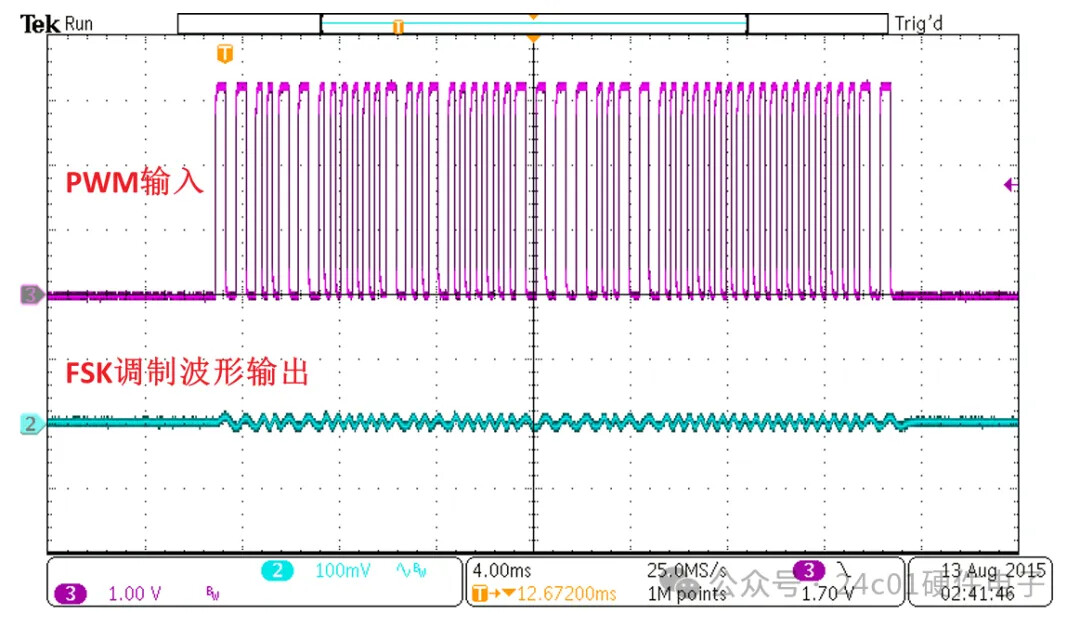The height and width of the screenshot is (627, 1080).
Task: Click the trigger source channel 3 badge
Action: tap(809, 570)
